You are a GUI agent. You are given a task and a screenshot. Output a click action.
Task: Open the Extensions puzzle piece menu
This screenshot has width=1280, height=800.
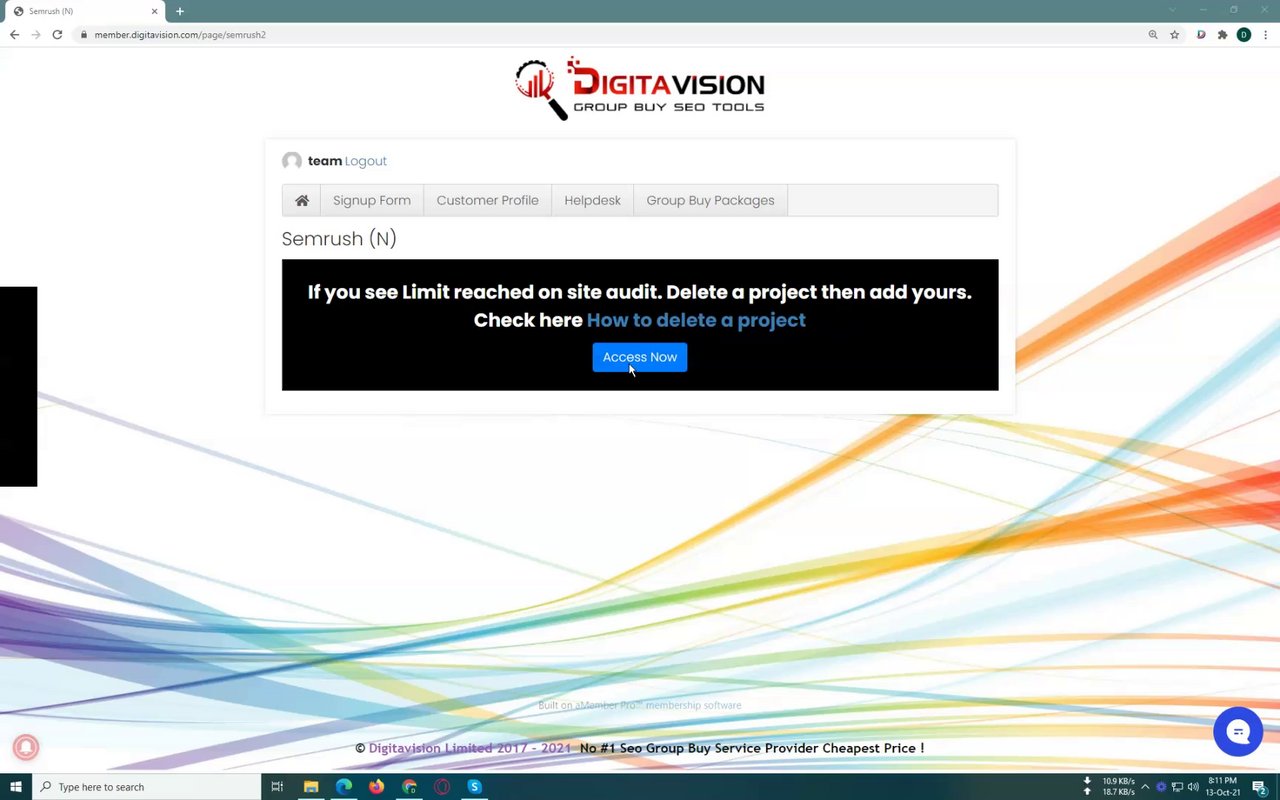pos(1222,34)
